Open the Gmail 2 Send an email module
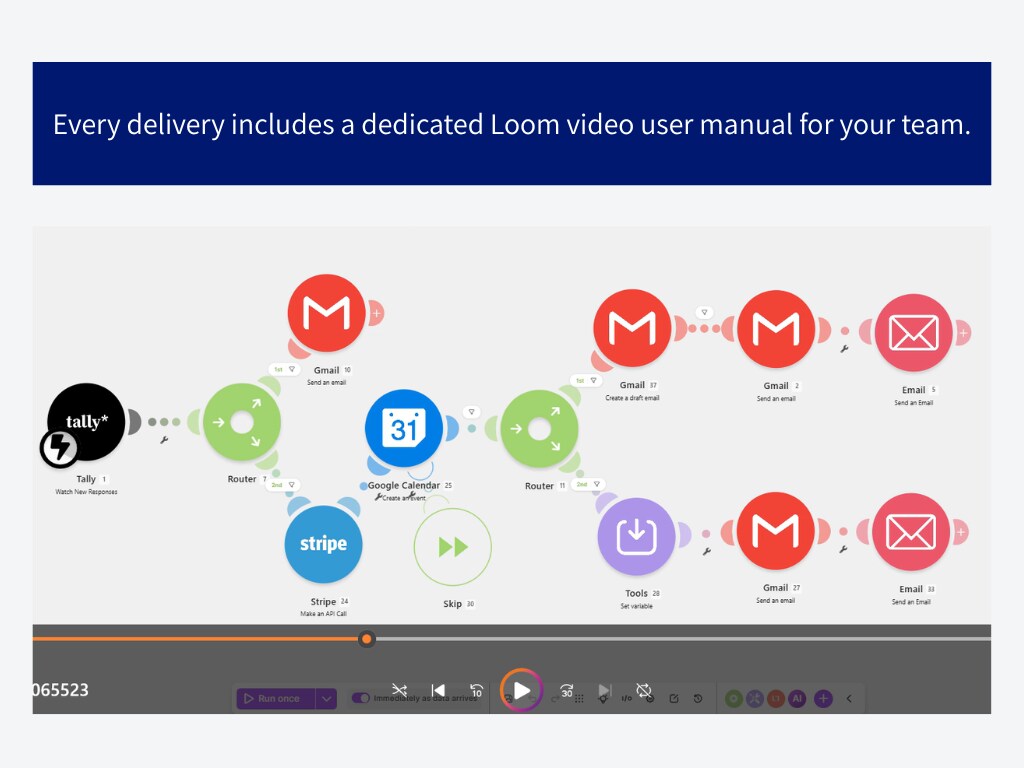Screen dimensions: 1024x768 coord(776,328)
